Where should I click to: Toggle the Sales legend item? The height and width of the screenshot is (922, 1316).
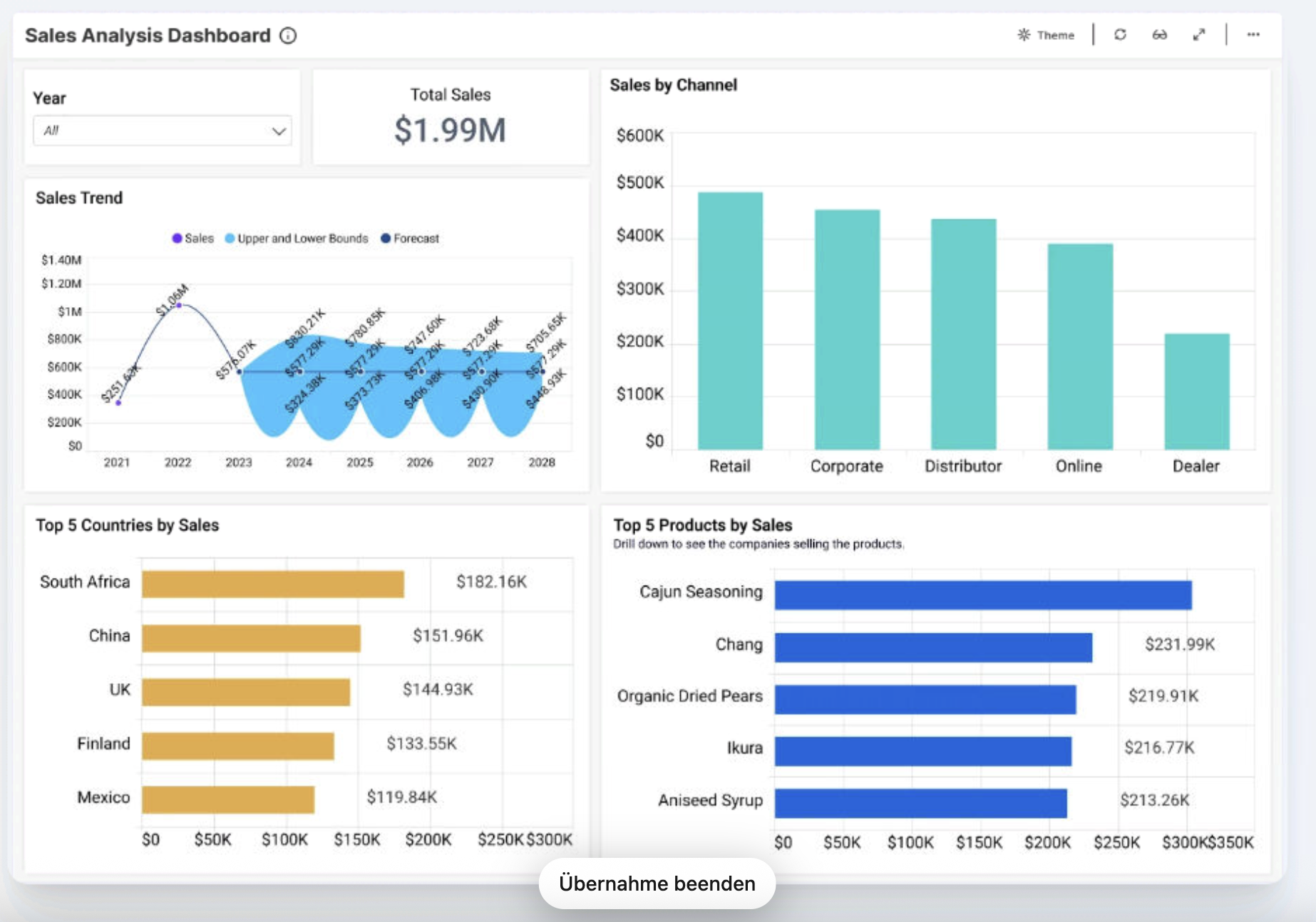[192, 238]
